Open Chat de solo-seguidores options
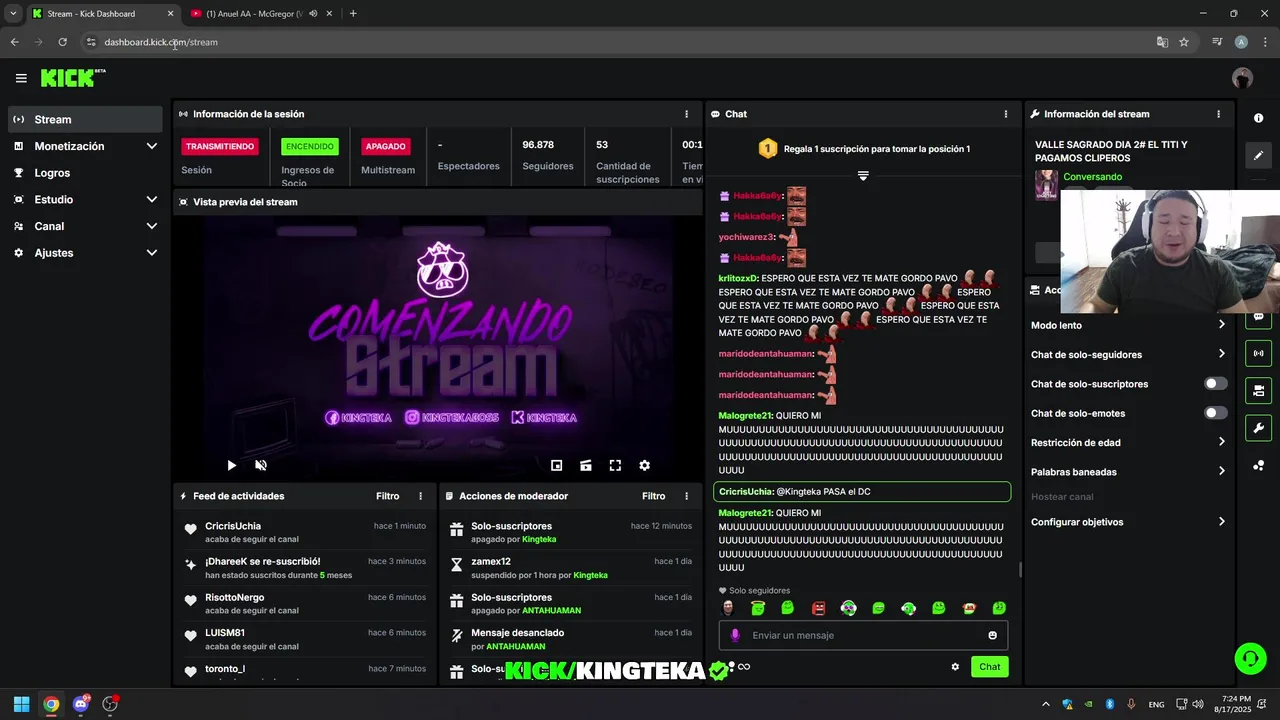Viewport: 1280px width, 720px height. click(x=1128, y=354)
